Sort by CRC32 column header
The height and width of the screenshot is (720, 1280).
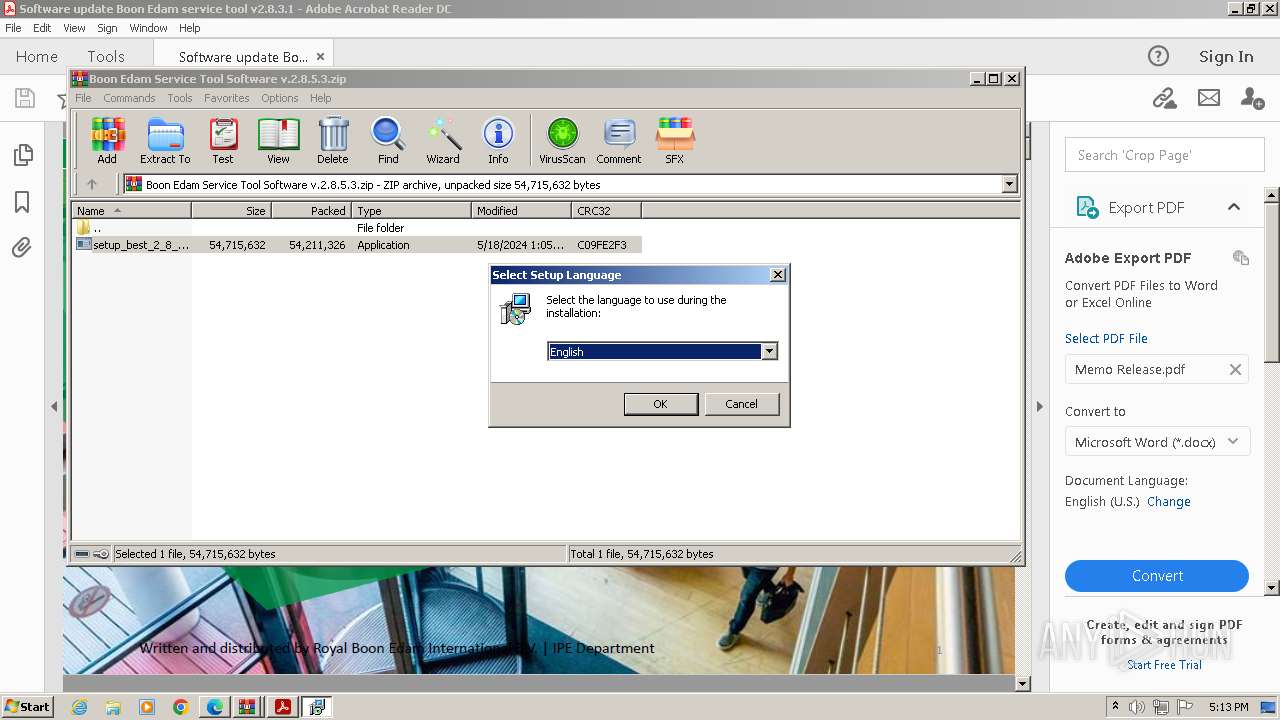pos(606,211)
